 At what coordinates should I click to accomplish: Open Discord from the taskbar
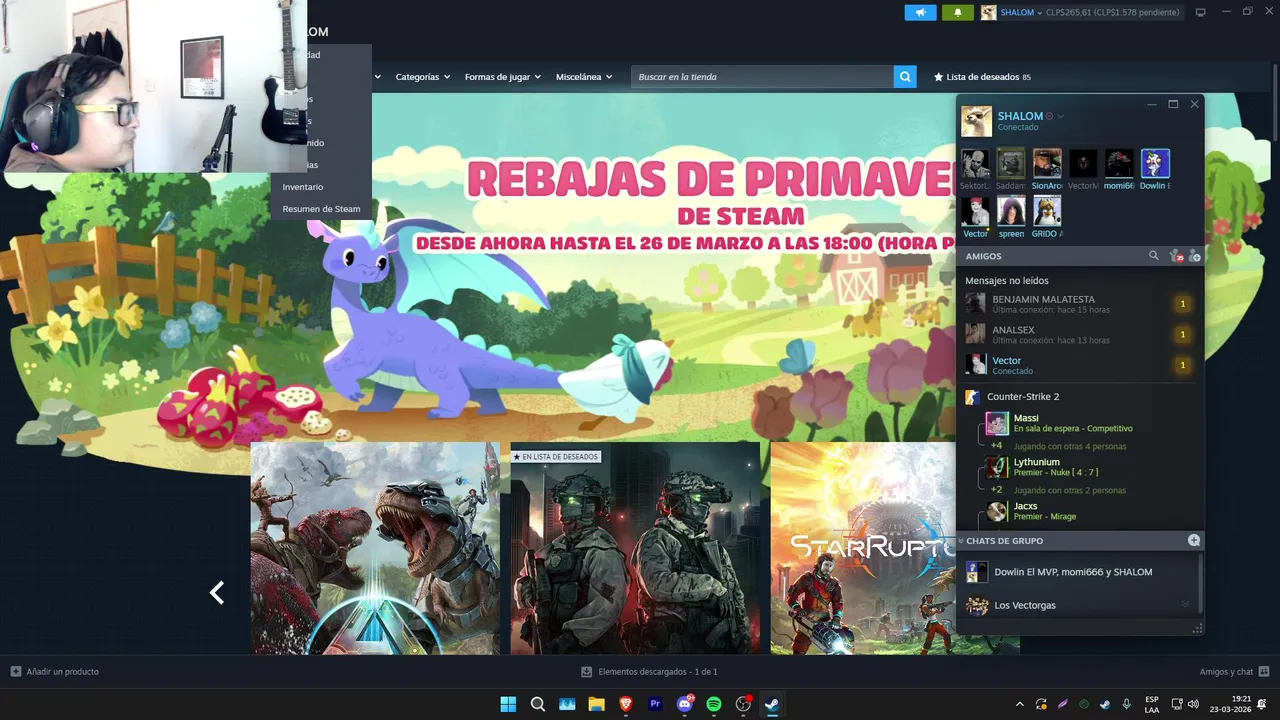coord(685,704)
